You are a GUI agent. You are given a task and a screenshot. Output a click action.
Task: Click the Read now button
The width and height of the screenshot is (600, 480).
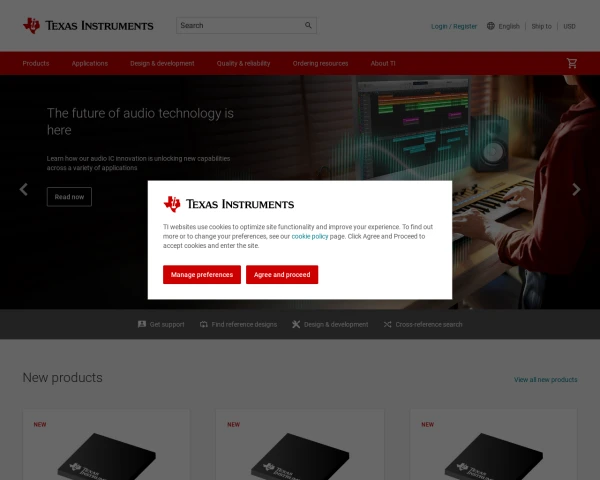(69, 197)
